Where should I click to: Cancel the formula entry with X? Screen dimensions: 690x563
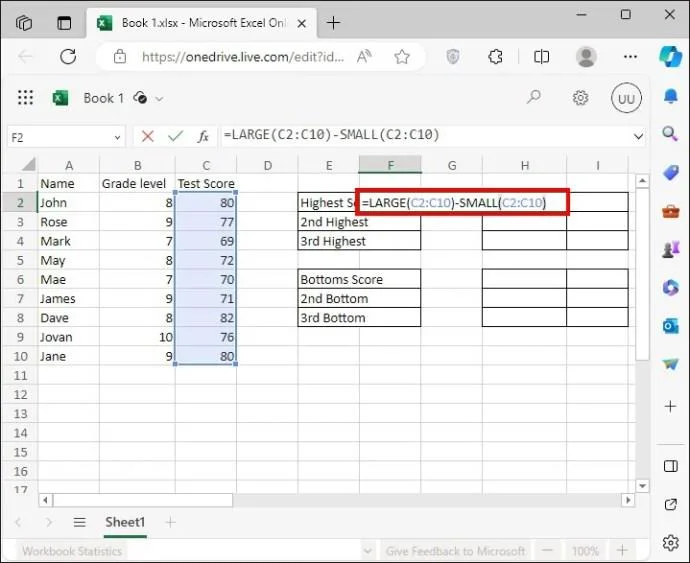[x=147, y=136]
